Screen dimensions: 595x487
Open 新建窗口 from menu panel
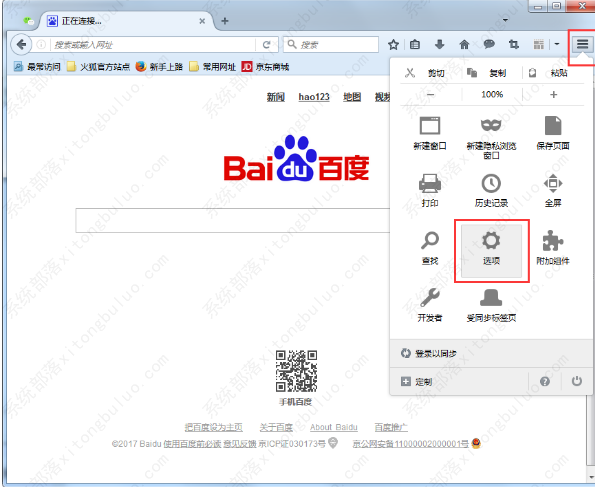(430, 133)
